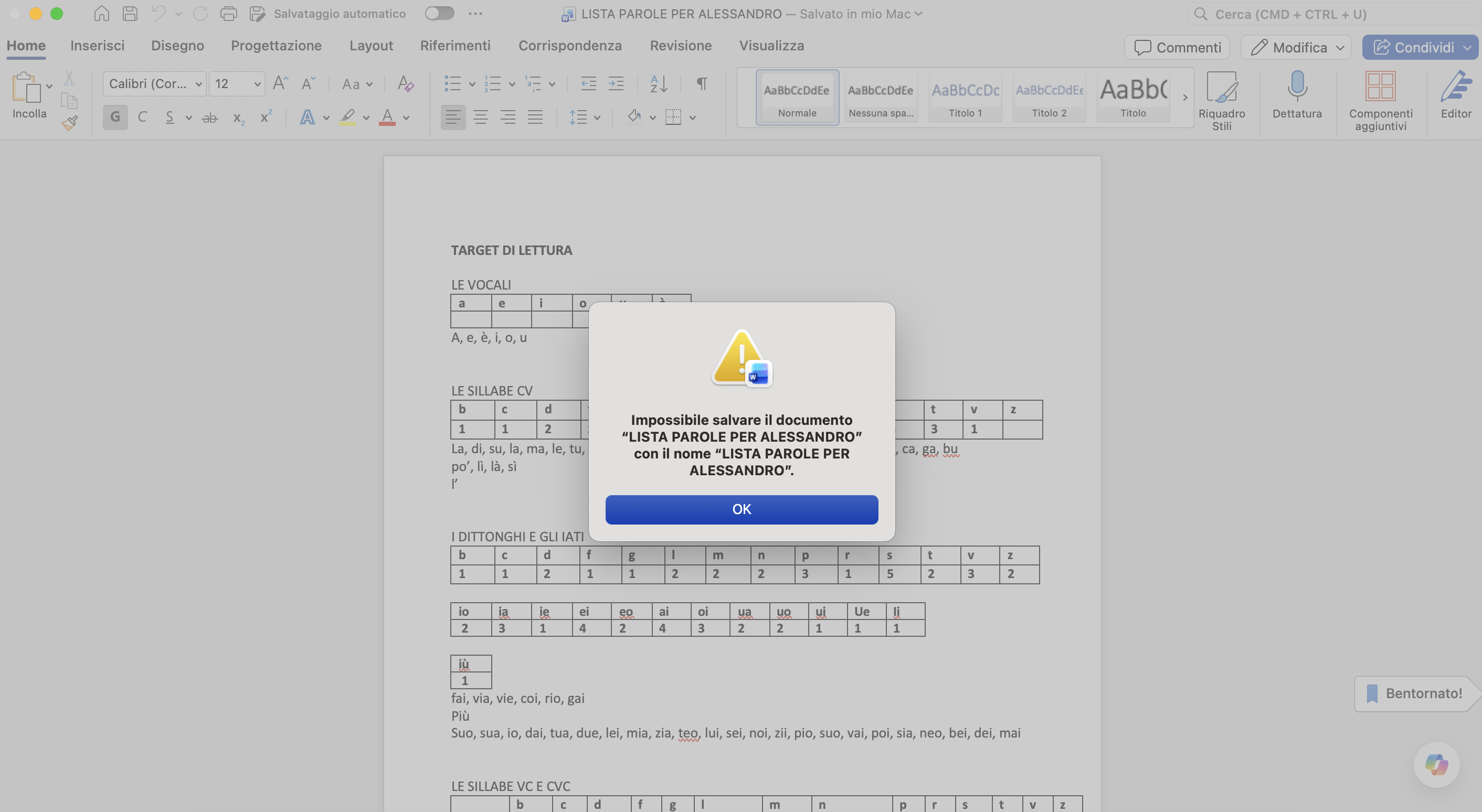The image size is (1482, 812).
Task: Open the borders dropdown arrow
Action: 693,118
